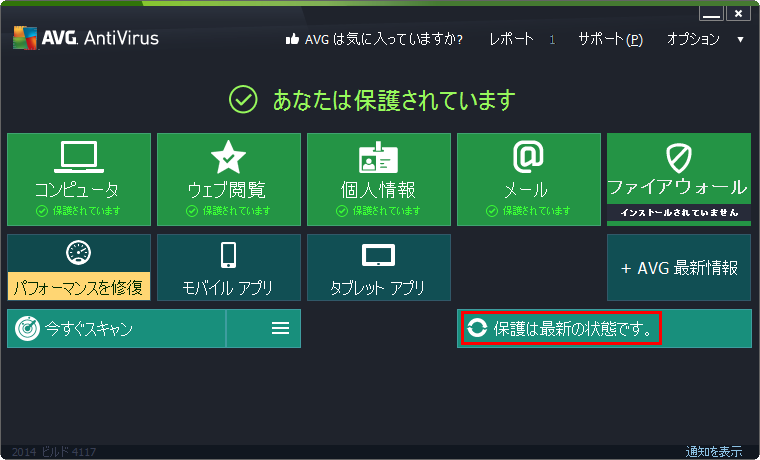760x460 pixels.
Task: Open the ファイアウォール shield tile
Action: [679, 179]
